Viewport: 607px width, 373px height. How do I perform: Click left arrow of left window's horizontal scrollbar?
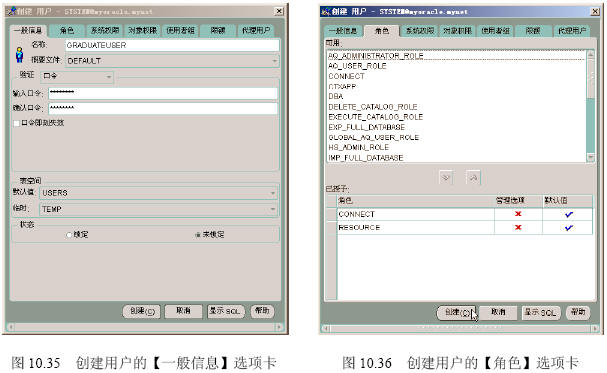10,327
